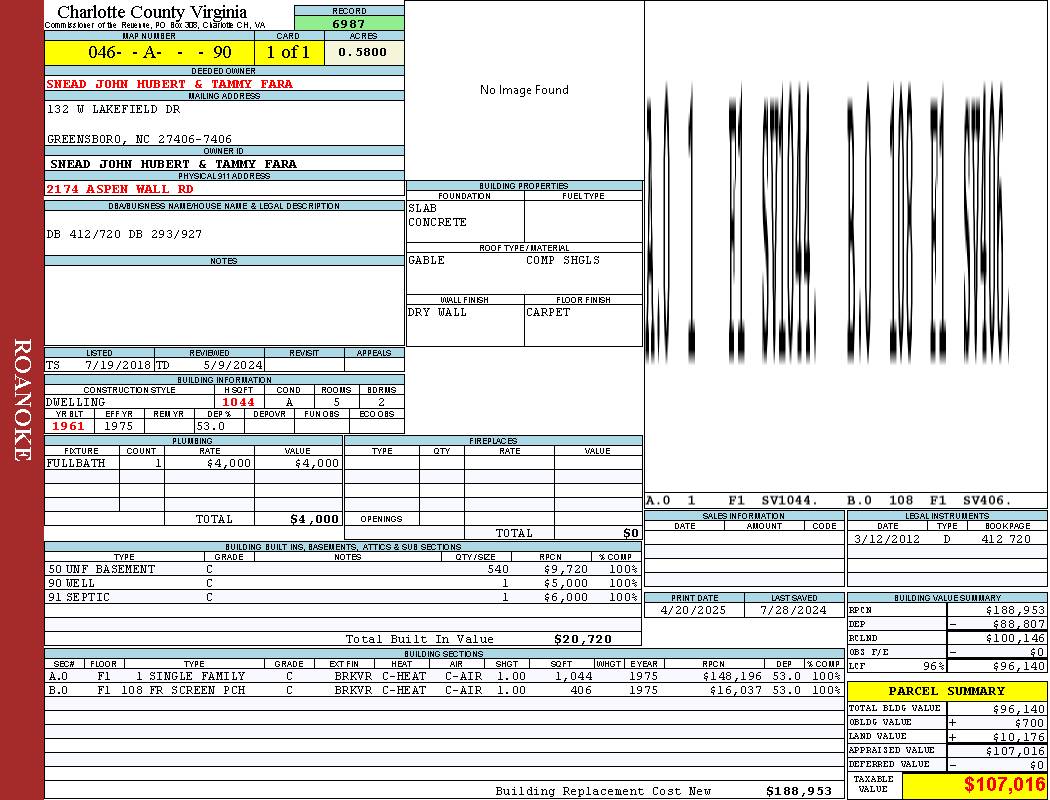Select the acres value 0.5800 field
Image resolution: width=1050 pixels, height=800 pixels.
tap(364, 52)
